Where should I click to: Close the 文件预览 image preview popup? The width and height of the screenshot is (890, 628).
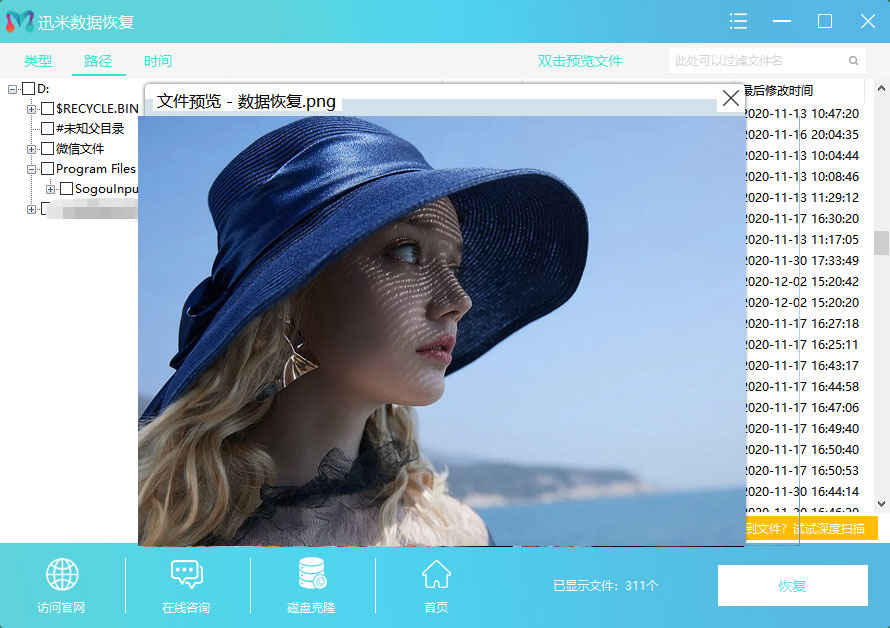731,98
